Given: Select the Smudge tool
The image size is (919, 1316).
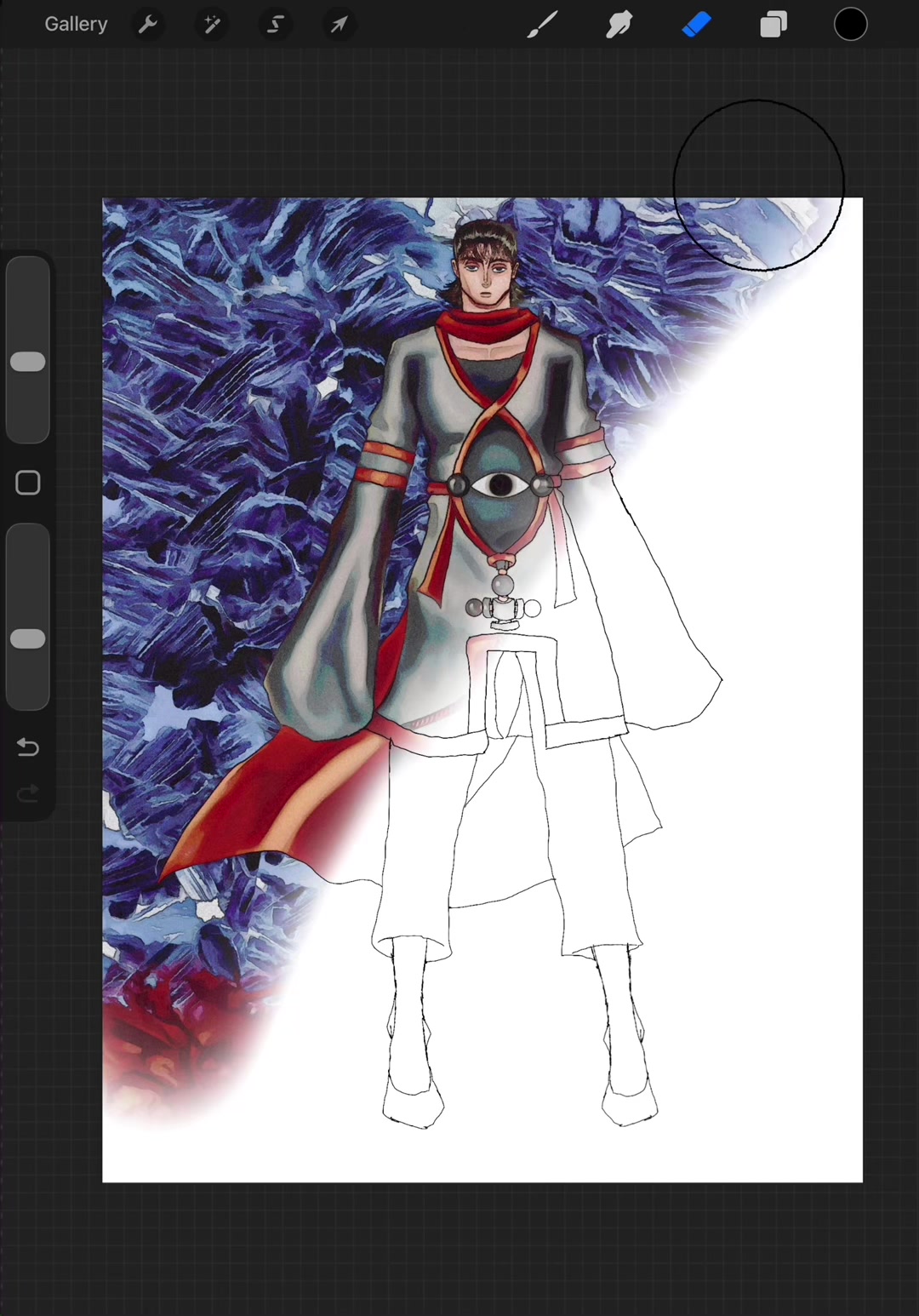Looking at the screenshot, I should (x=619, y=25).
